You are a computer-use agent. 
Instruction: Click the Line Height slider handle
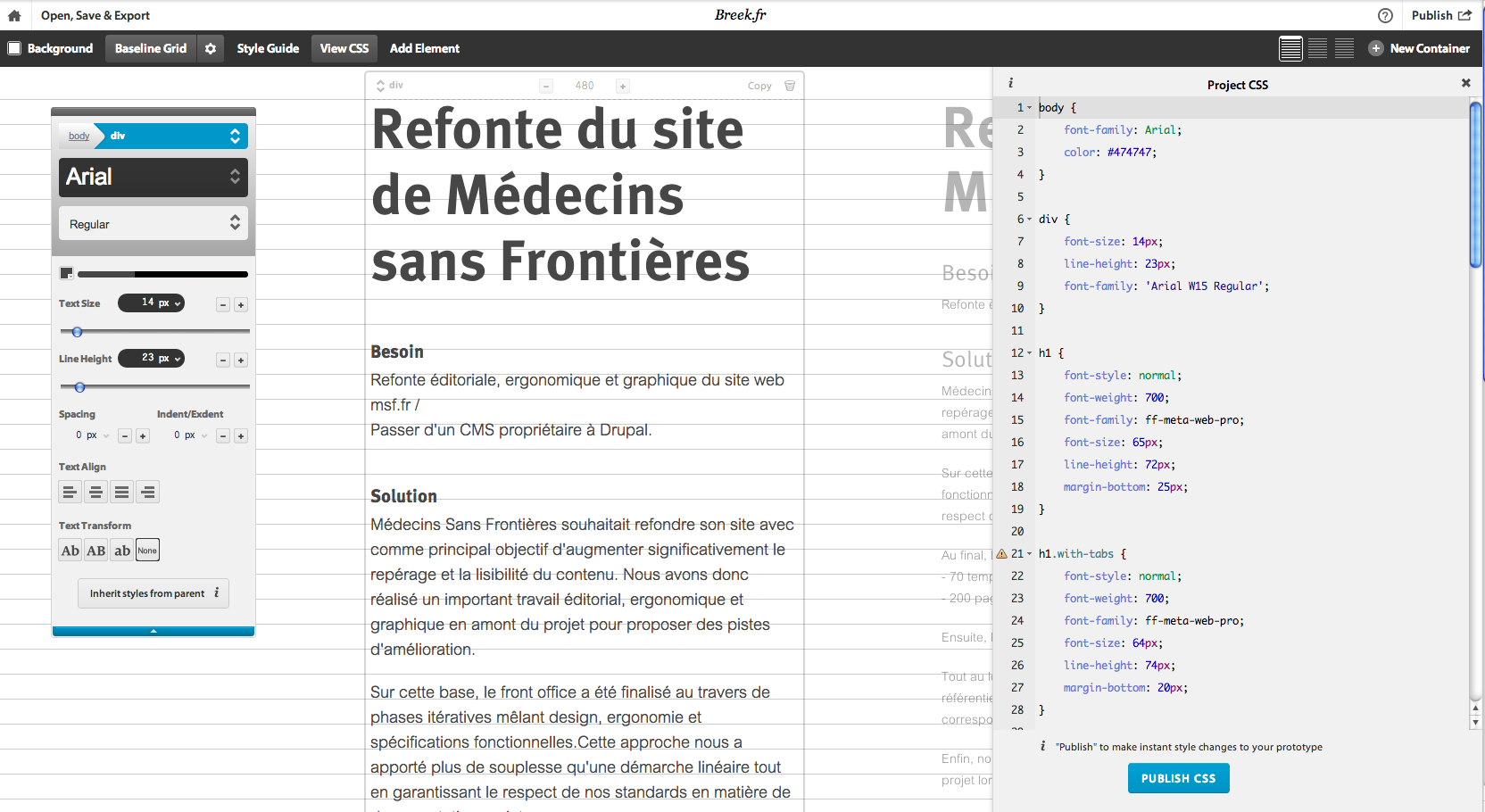tap(79, 387)
